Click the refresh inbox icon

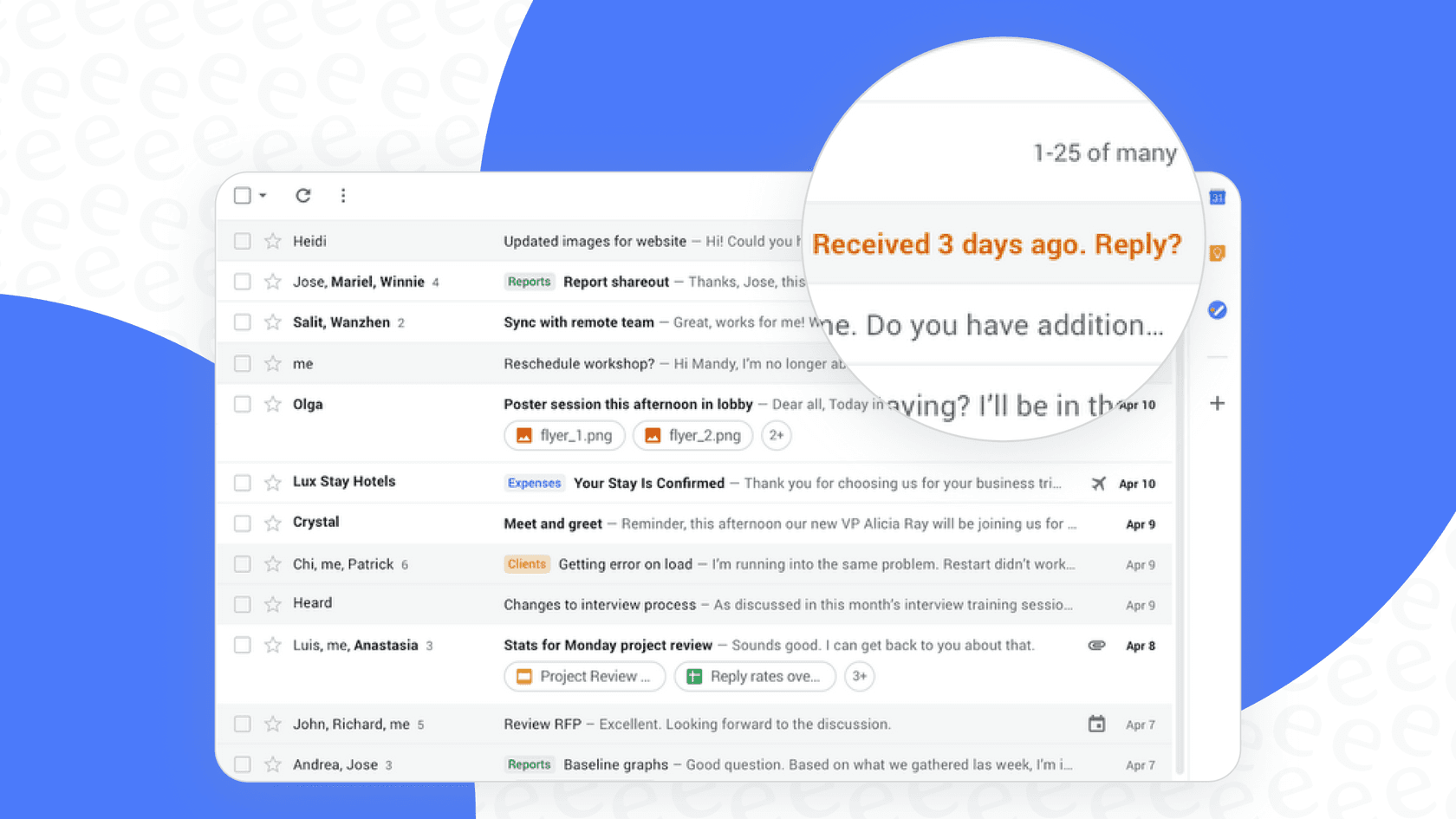pos(303,196)
